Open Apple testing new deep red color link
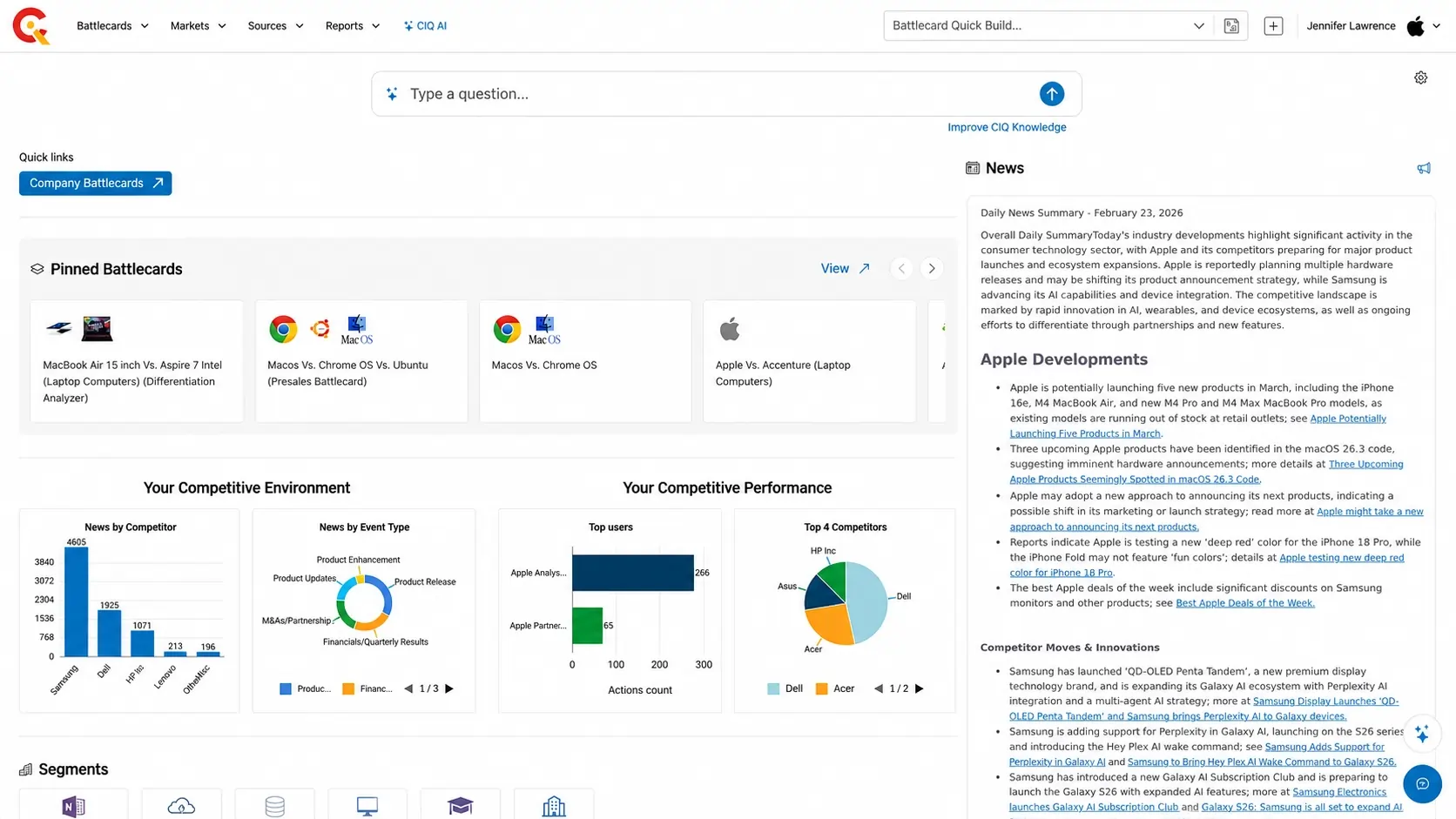Screen dimensions: 1456x819 click(x=1207, y=565)
